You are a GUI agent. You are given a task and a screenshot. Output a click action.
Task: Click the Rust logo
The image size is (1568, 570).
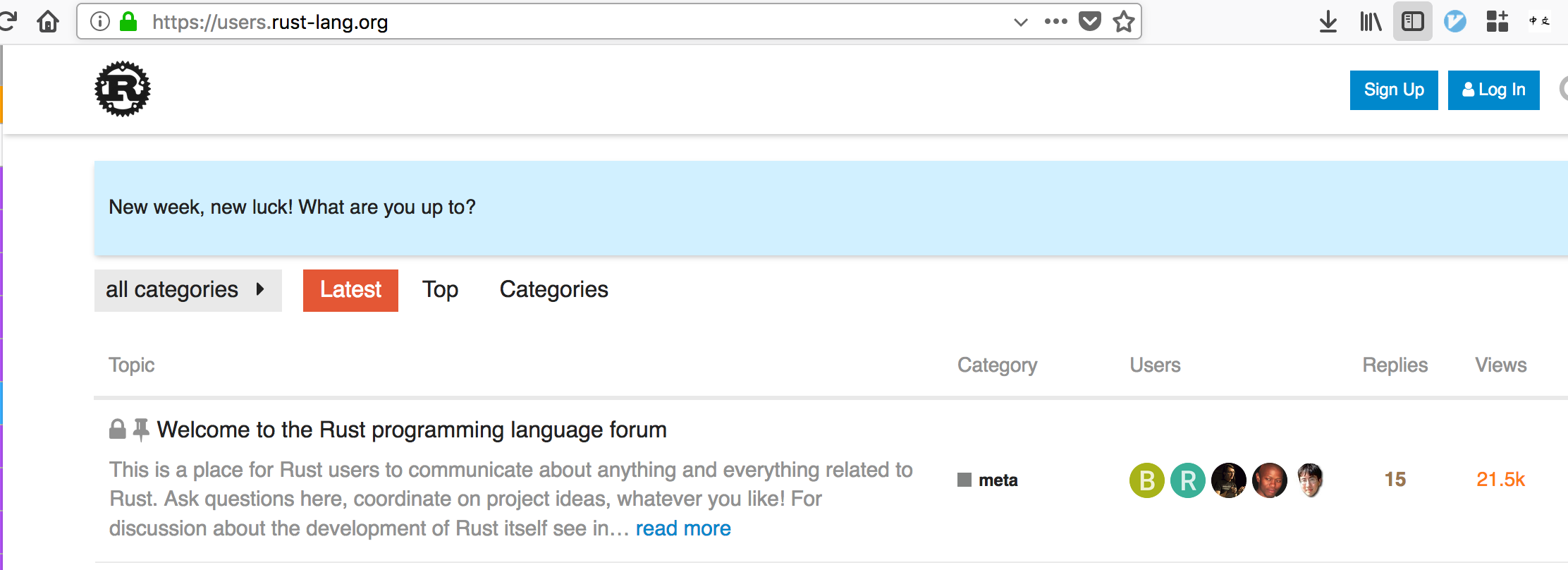pyautogui.click(x=123, y=89)
